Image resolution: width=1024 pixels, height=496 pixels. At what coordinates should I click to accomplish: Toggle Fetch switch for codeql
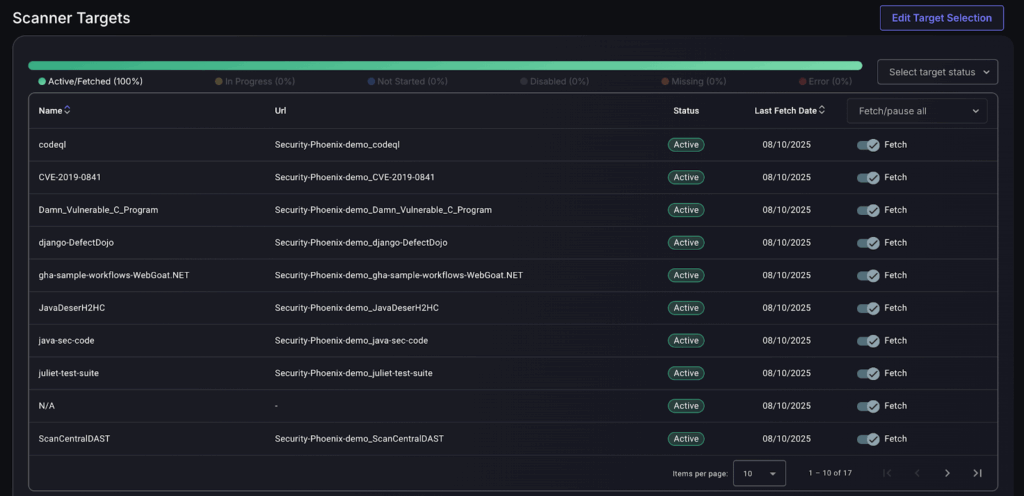tap(868, 145)
